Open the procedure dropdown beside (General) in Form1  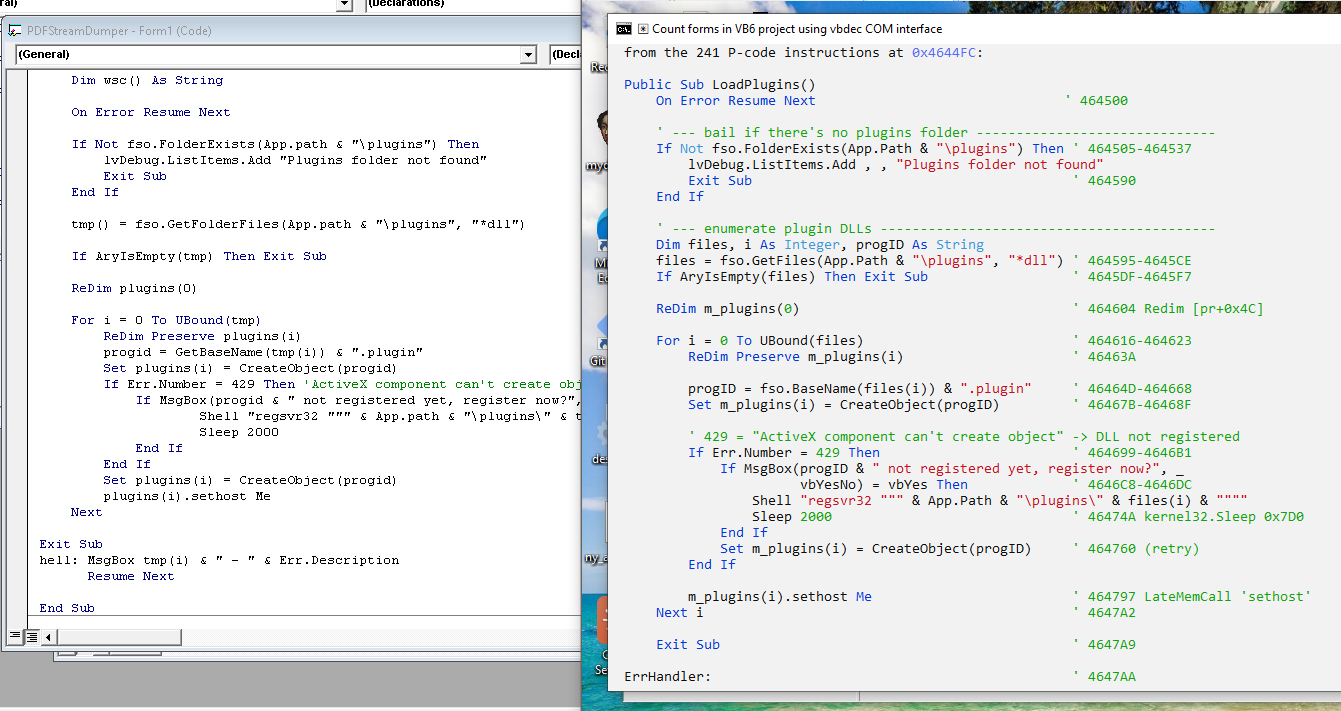(x=566, y=54)
